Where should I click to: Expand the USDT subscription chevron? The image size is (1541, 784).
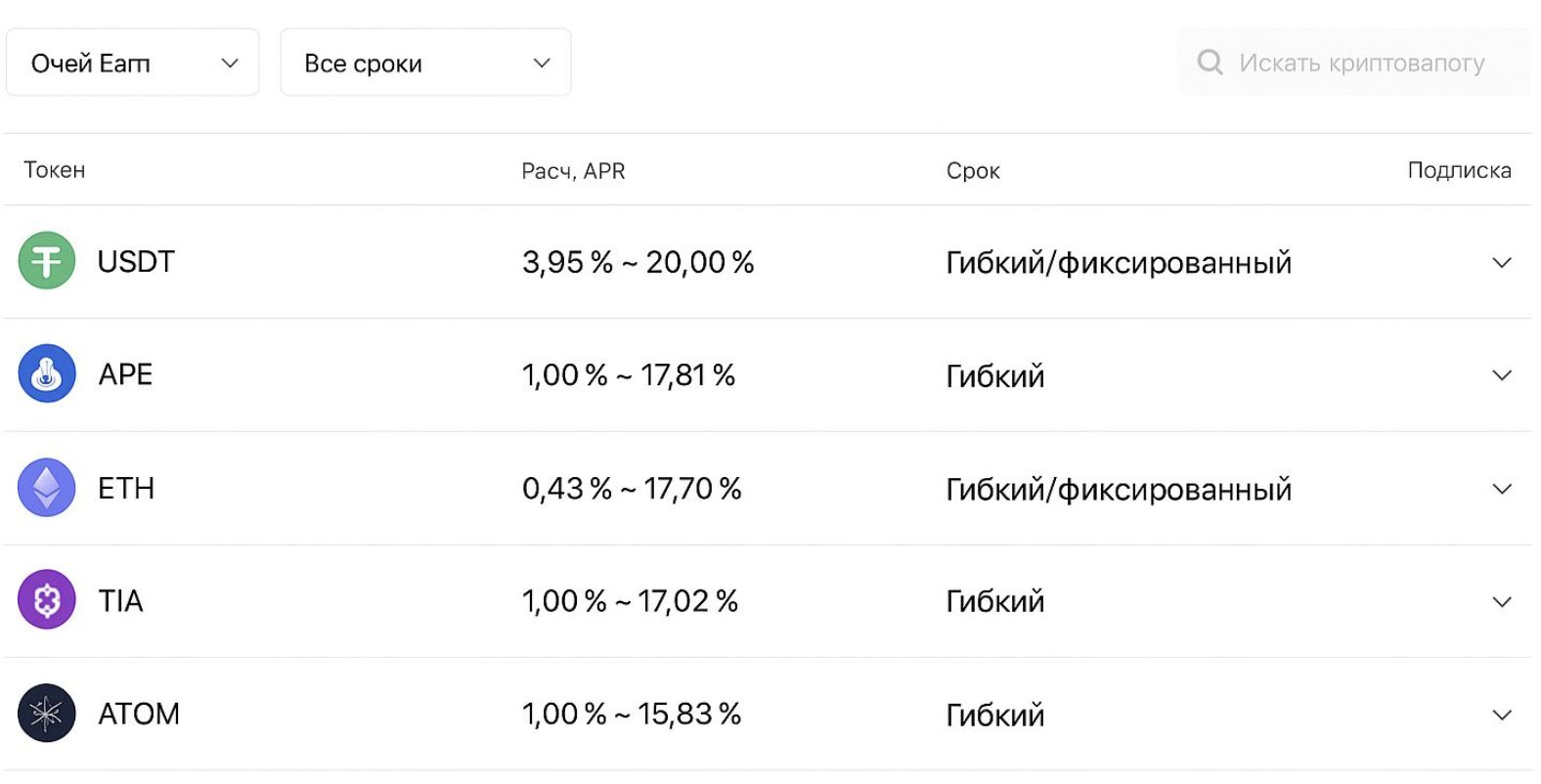1501,262
